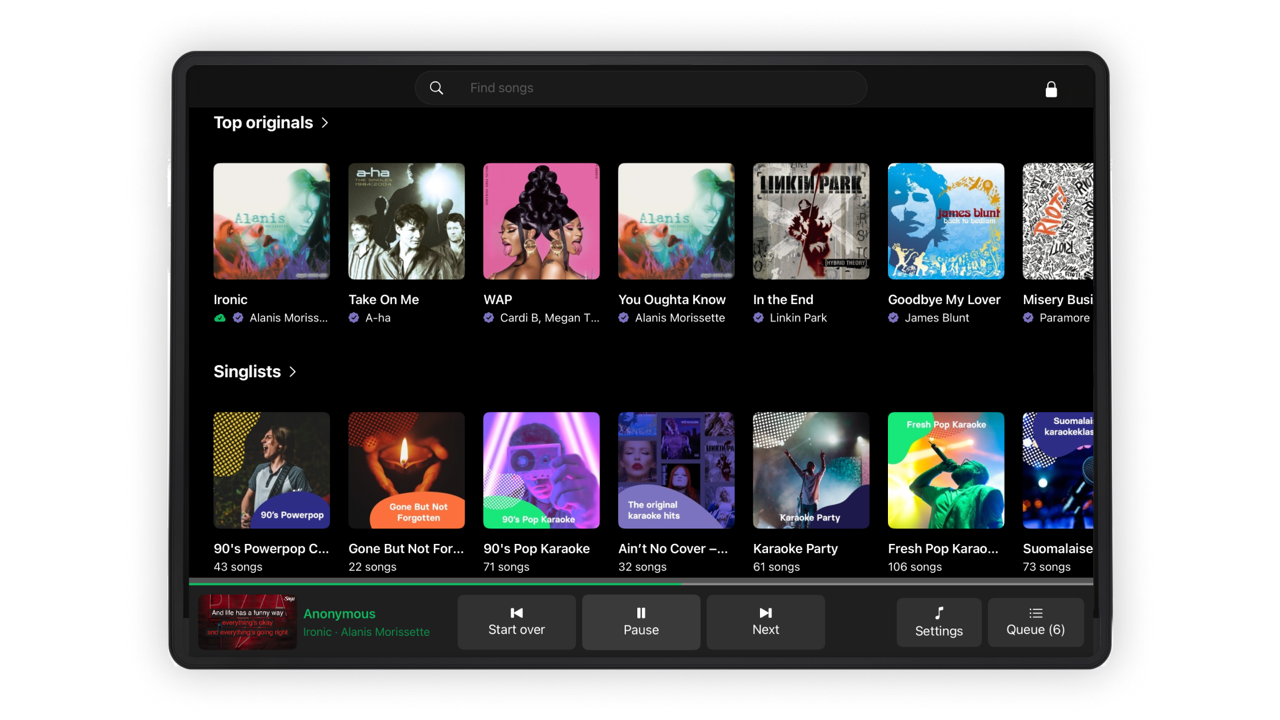
Task: Click the verified badge beside Paramore
Action: [1028, 318]
